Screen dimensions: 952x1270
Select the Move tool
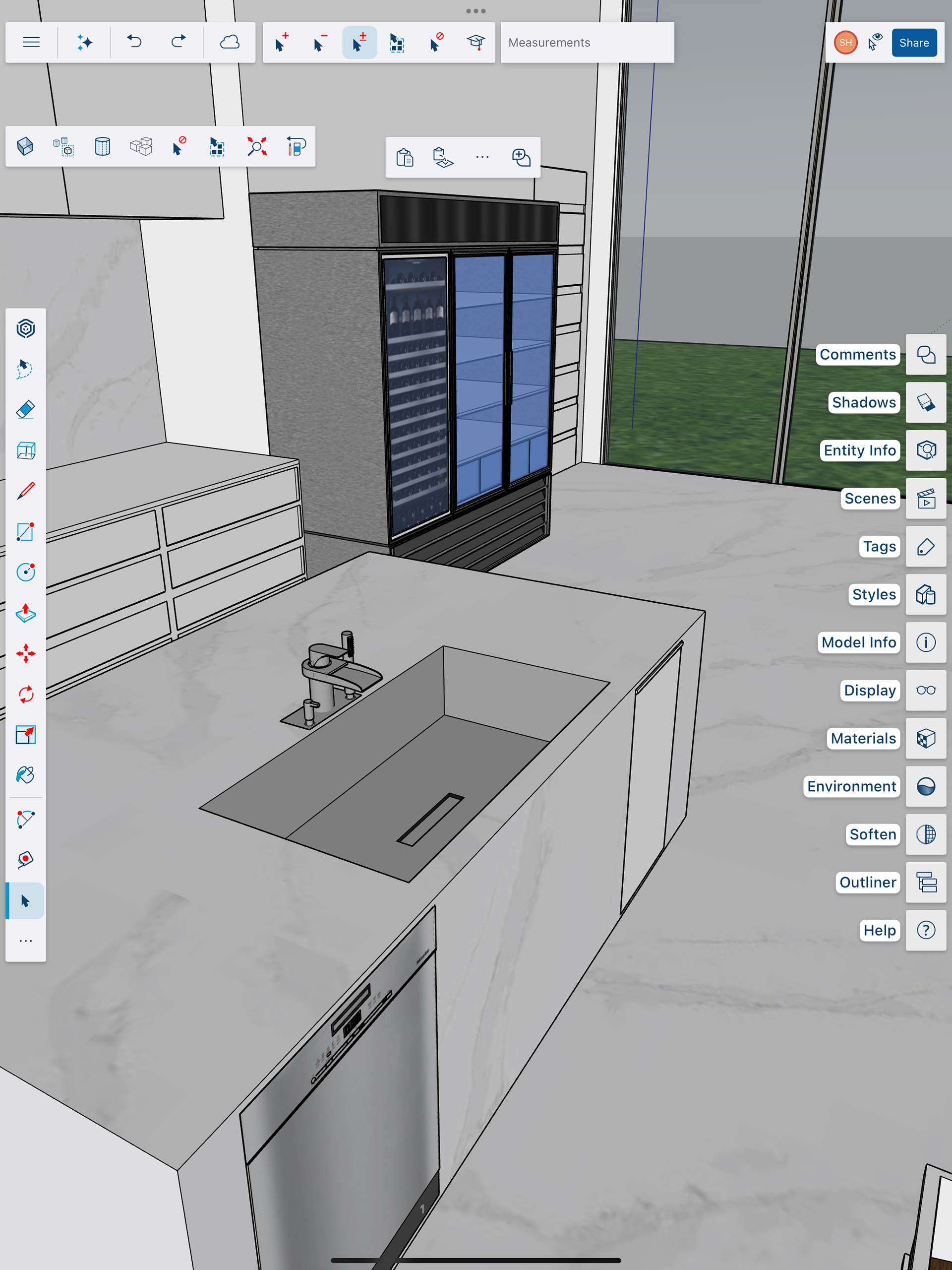tap(25, 653)
